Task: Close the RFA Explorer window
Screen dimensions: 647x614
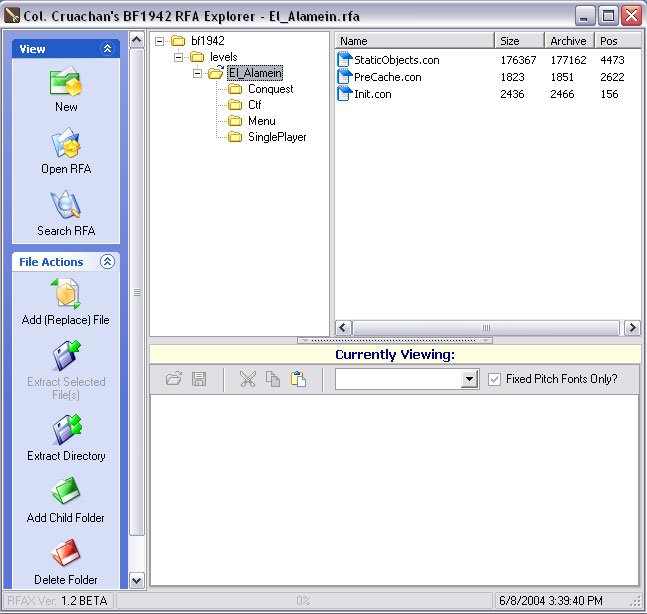Action: (631, 16)
